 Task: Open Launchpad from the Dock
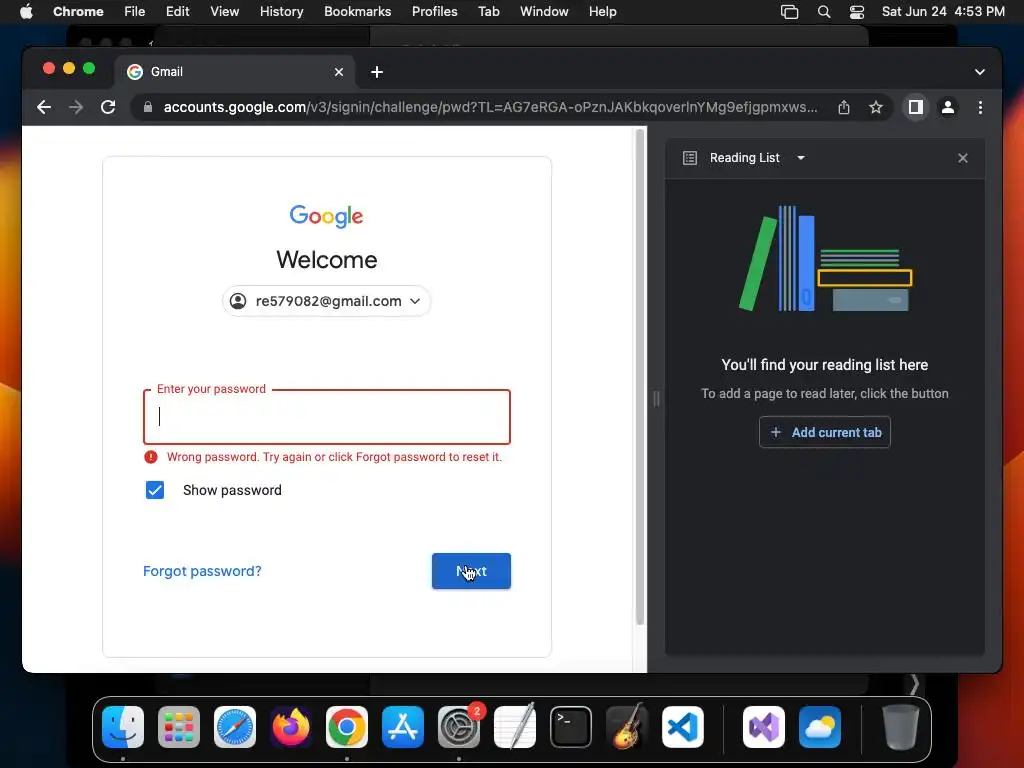[179, 727]
